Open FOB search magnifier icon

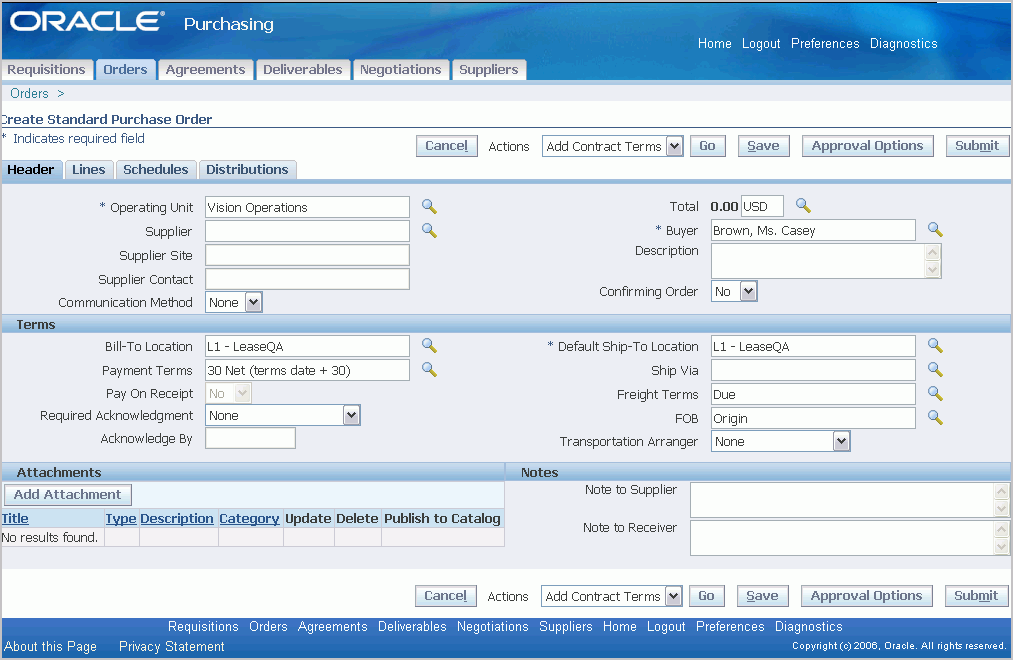click(935, 417)
